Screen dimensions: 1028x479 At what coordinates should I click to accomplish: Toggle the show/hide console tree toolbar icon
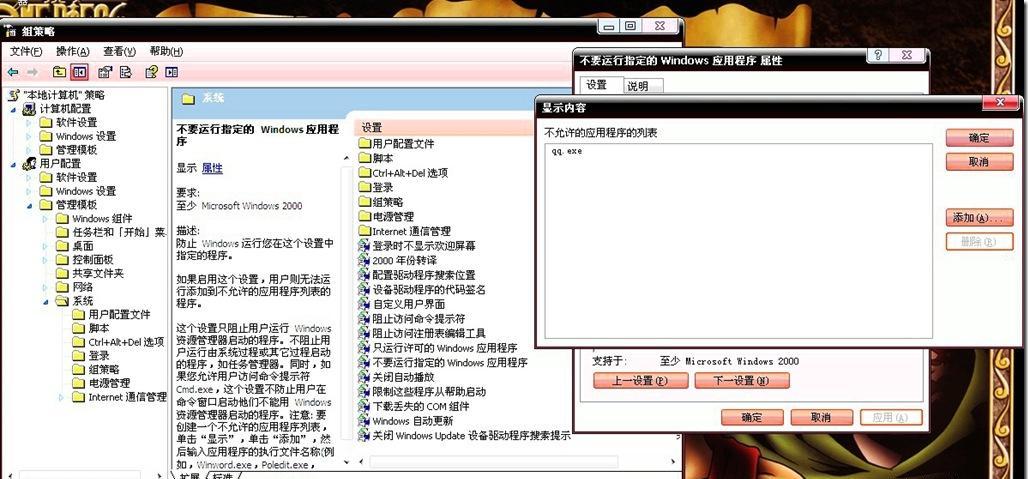79,72
